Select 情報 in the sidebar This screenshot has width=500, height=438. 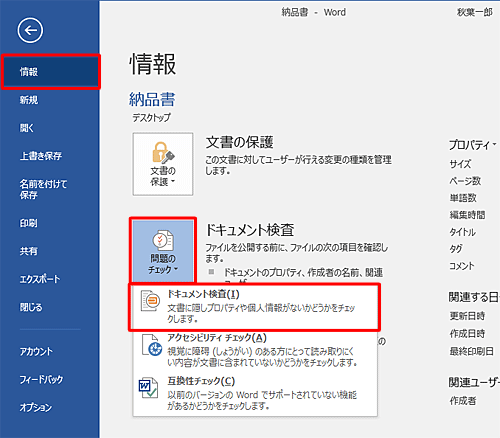click(51, 72)
